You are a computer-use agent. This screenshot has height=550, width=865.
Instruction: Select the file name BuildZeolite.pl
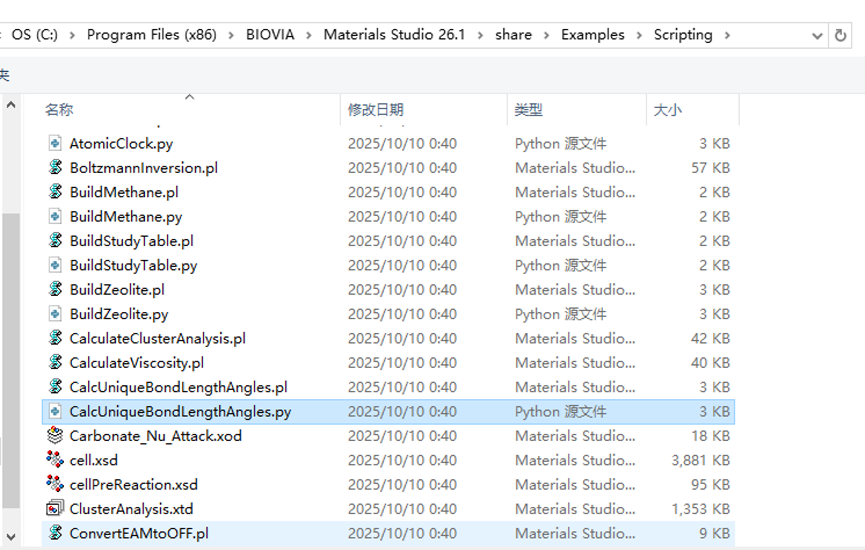tap(117, 290)
